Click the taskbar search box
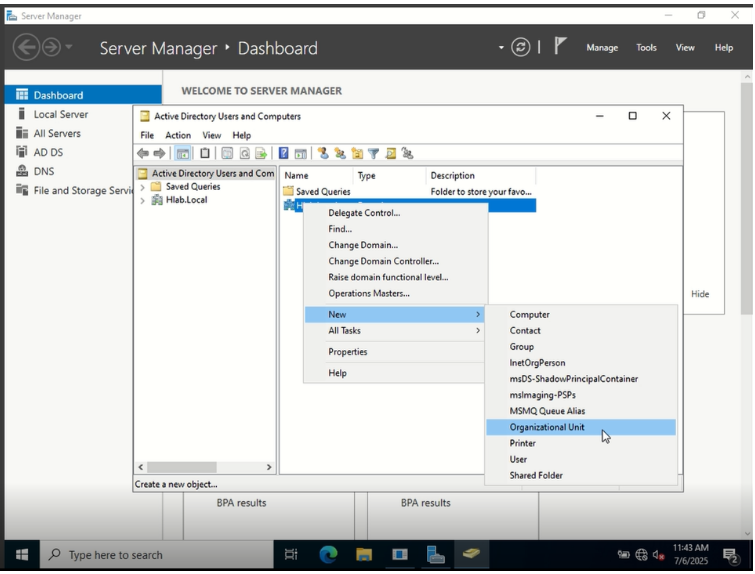The width and height of the screenshot is (755, 574). click(x=156, y=555)
